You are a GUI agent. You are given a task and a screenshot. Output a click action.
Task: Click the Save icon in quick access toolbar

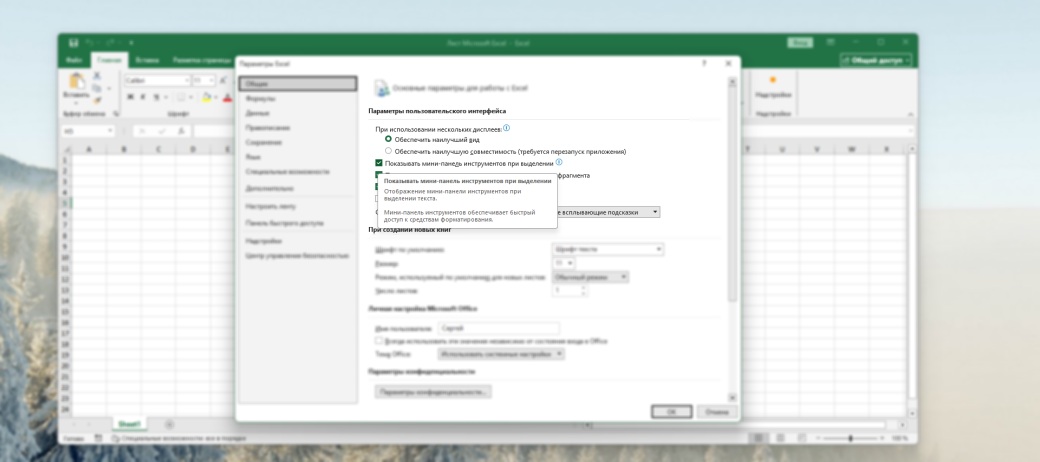(x=73, y=43)
